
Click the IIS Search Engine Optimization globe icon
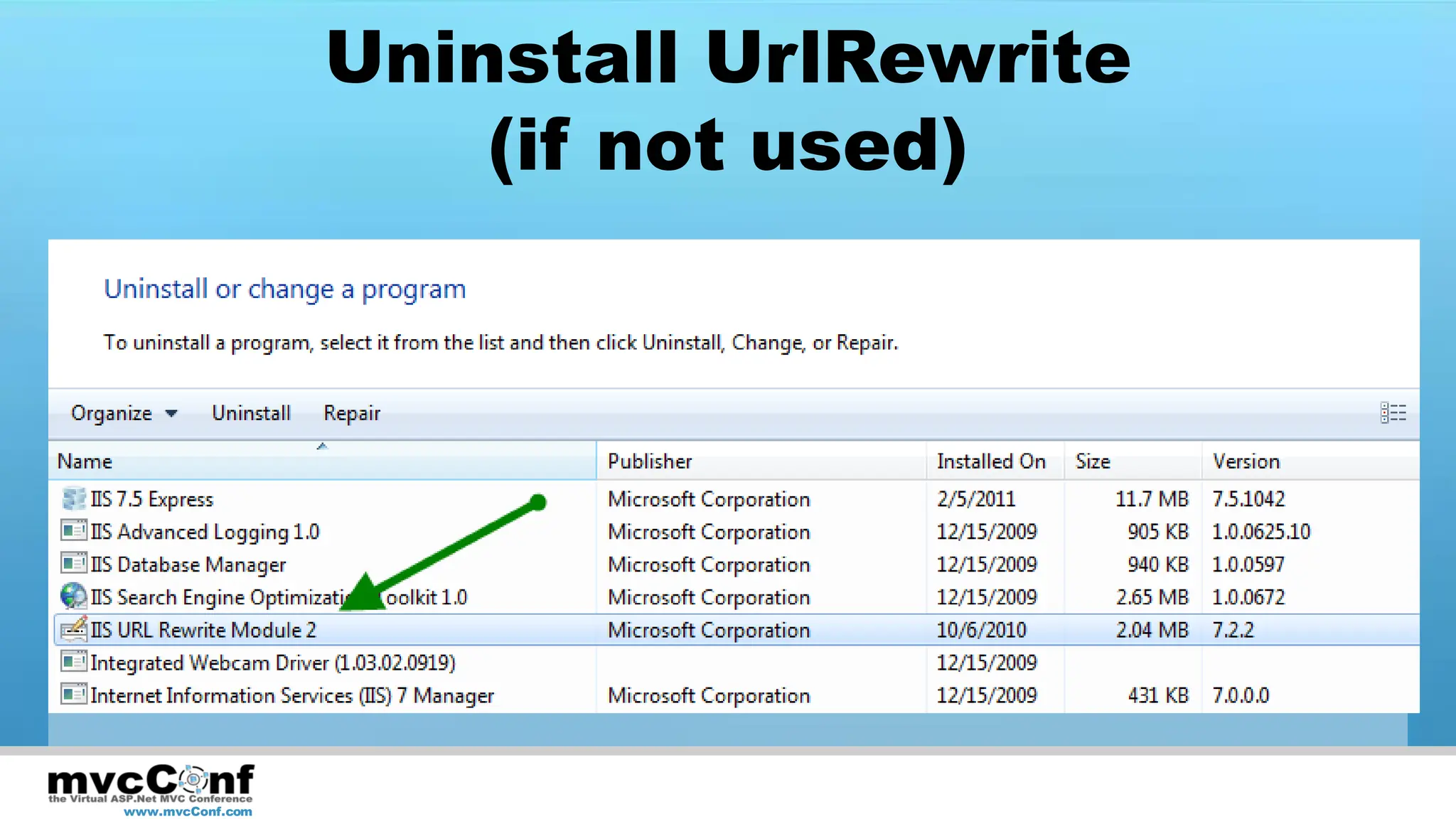click(73, 596)
